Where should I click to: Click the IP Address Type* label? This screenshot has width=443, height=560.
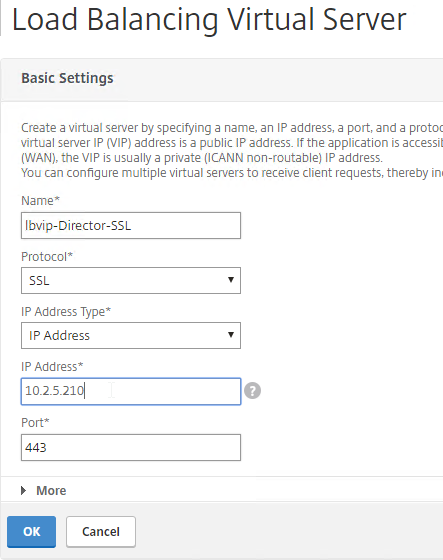tap(66, 311)
